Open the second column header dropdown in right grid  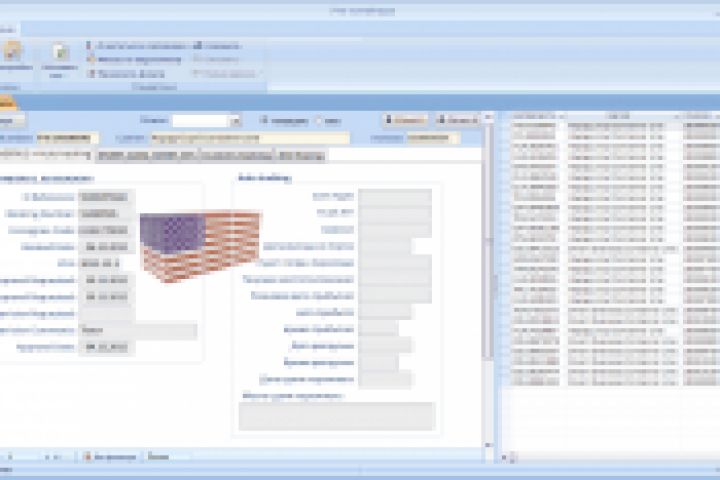click(x=676, y=117)
